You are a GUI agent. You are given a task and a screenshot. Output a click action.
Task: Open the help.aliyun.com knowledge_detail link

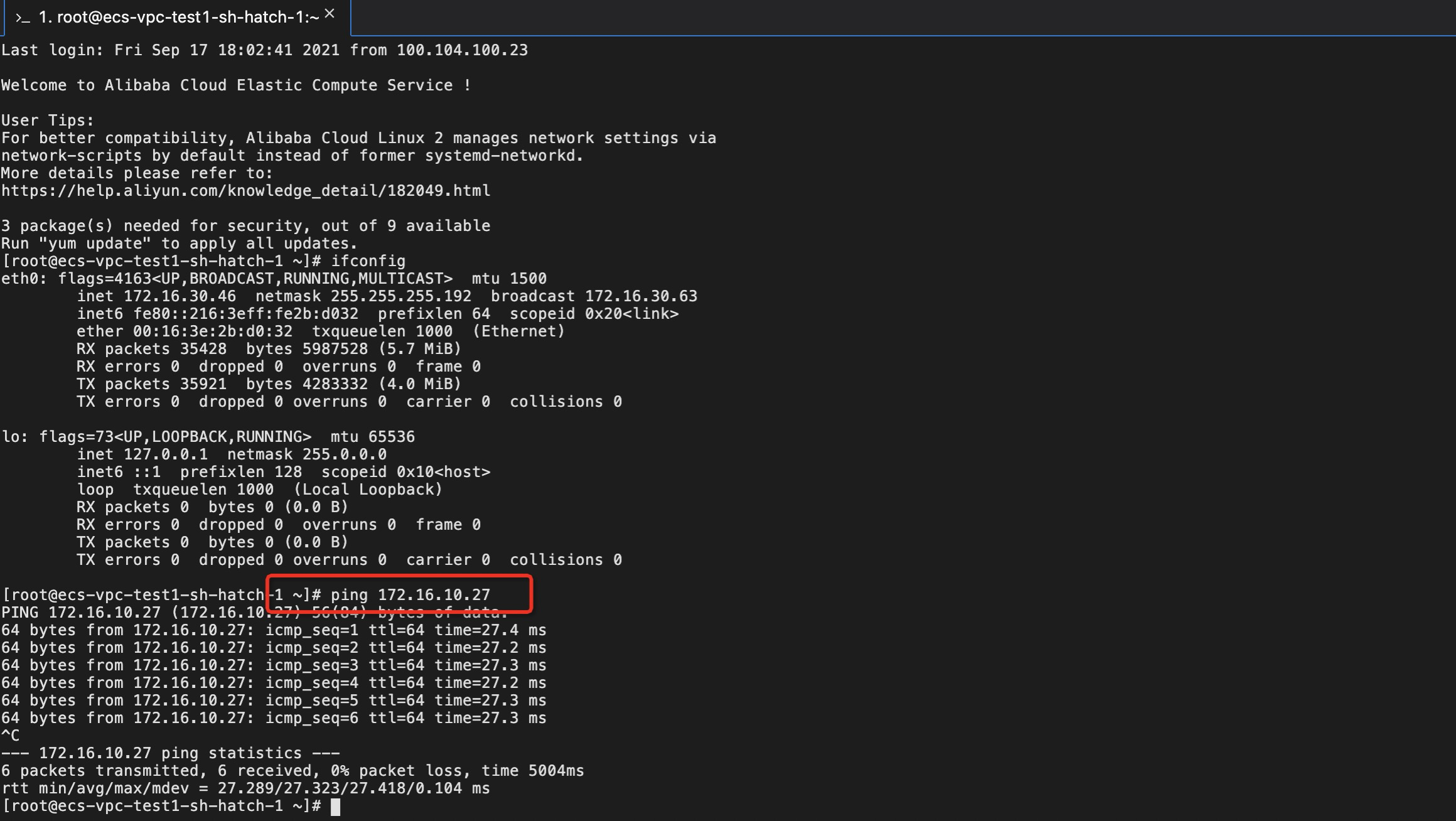click(245, 191)
